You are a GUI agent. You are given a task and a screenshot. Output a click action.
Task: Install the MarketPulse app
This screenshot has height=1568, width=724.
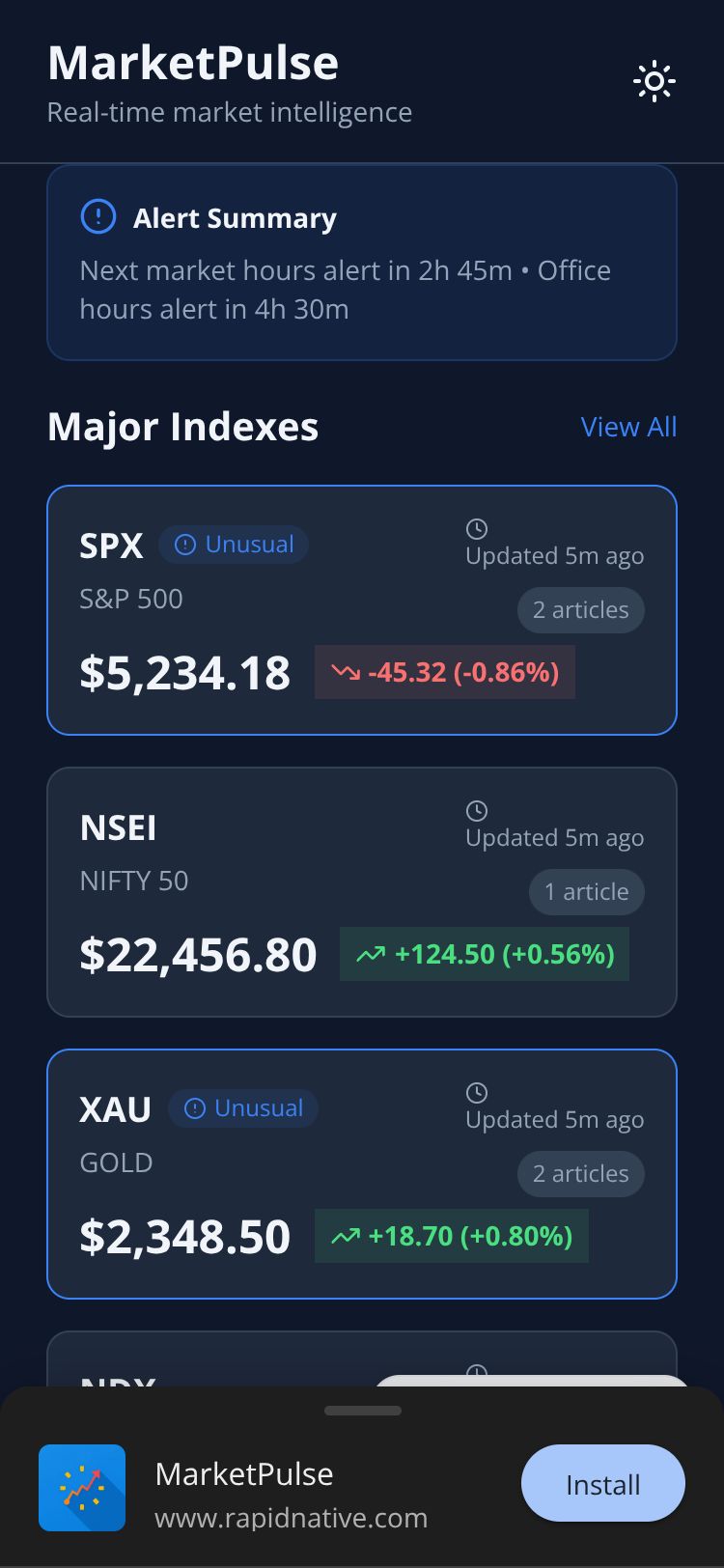[x=602, y=1484]
